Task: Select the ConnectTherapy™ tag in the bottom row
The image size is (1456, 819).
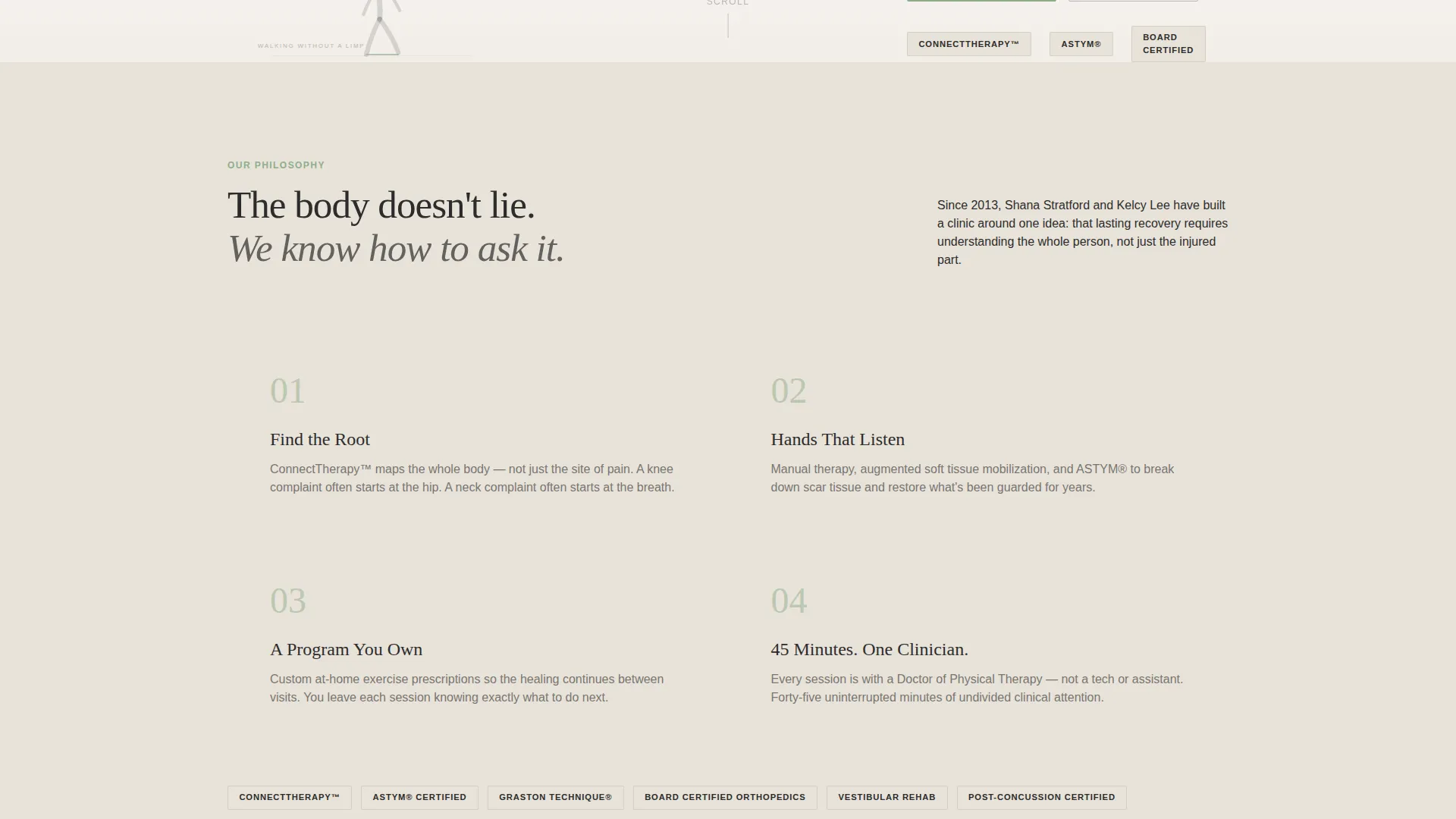Action: click(290, 797)
